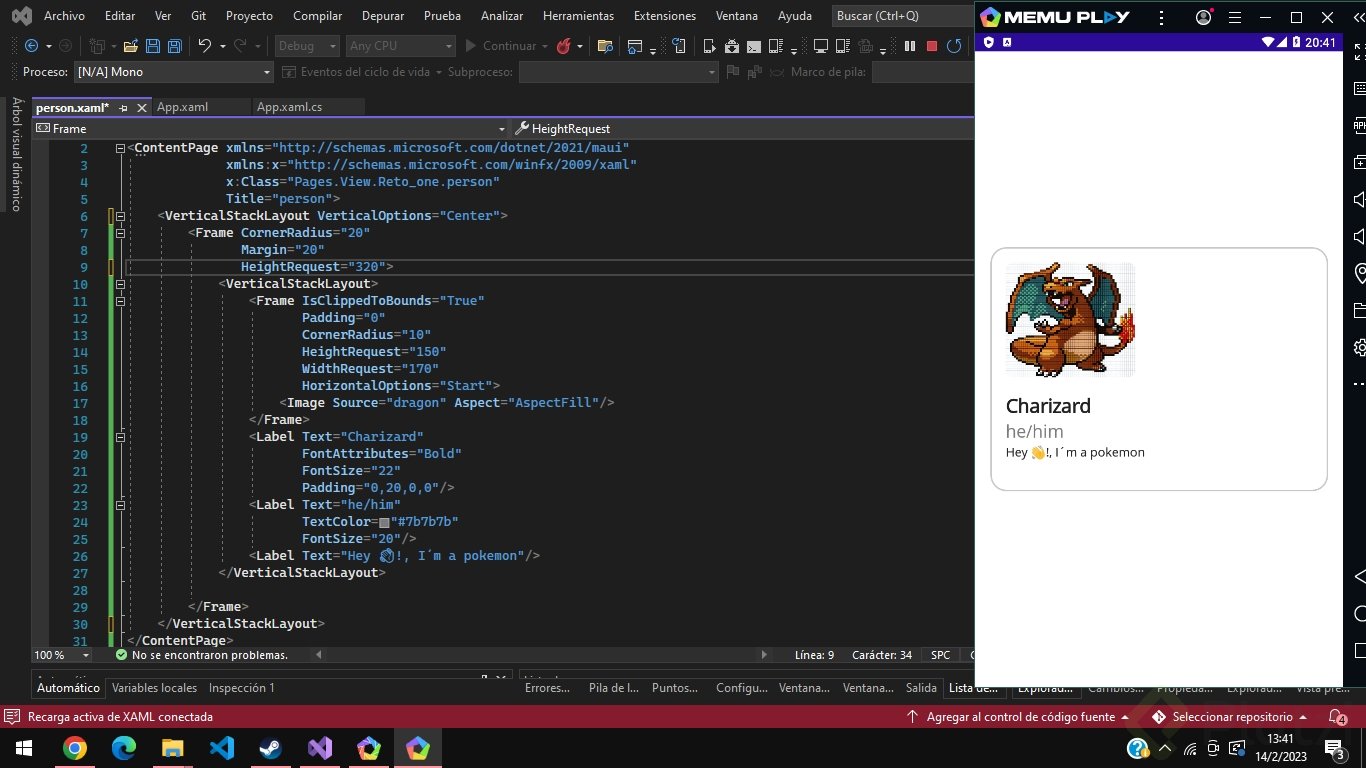Switch to the App.xaml.cs tab
1366x768 pixels.
(288, 106)
